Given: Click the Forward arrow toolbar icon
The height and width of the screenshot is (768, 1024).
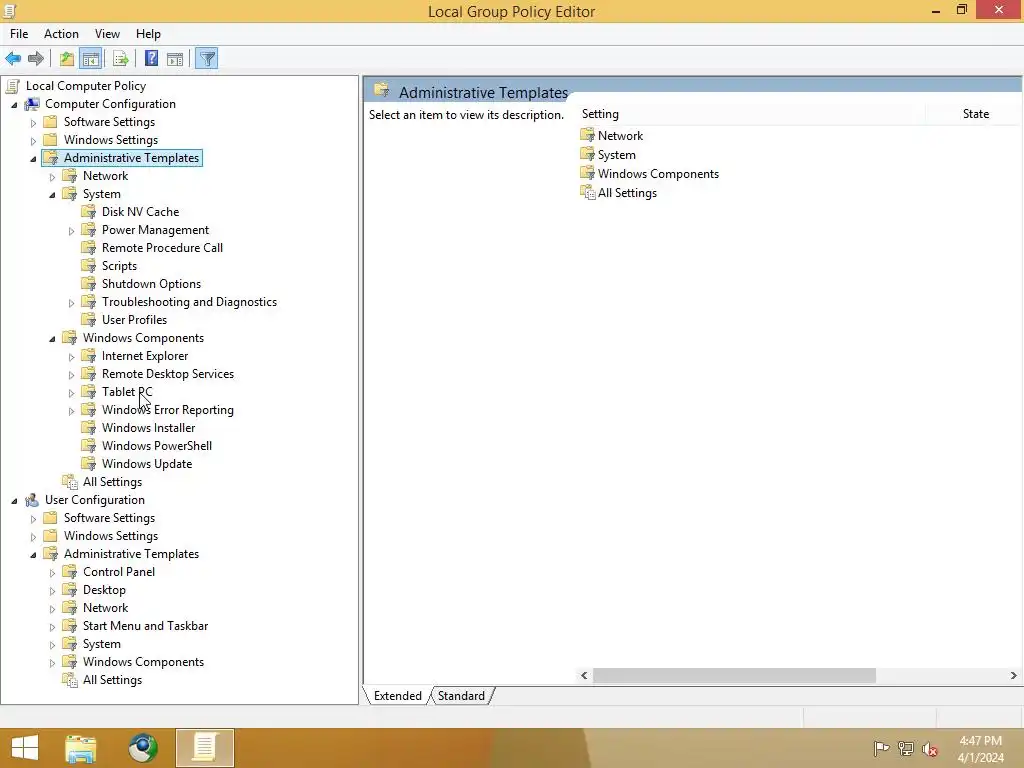Looking at the screenshot, I should pos(36,59).
